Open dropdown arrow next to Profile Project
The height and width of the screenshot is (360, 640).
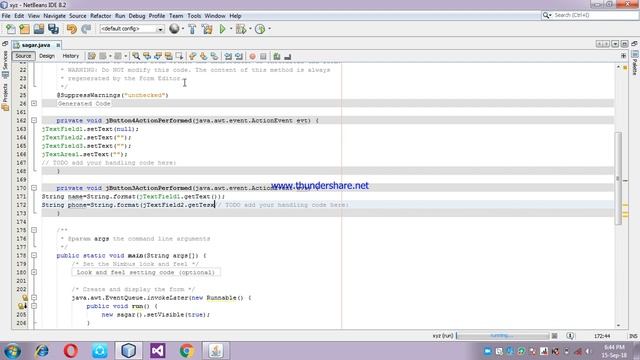(269, 29)
